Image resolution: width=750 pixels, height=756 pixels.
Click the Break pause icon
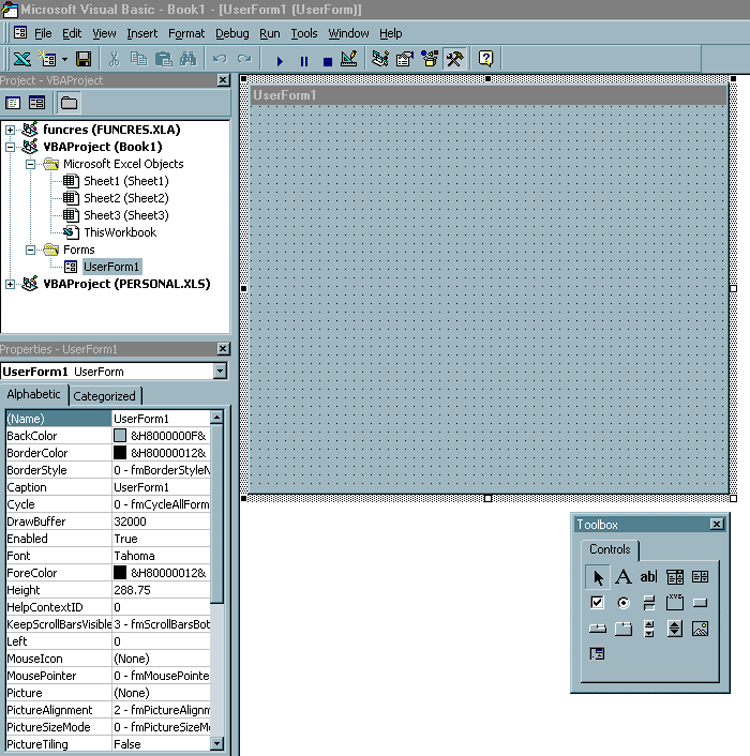coord(304,61)
